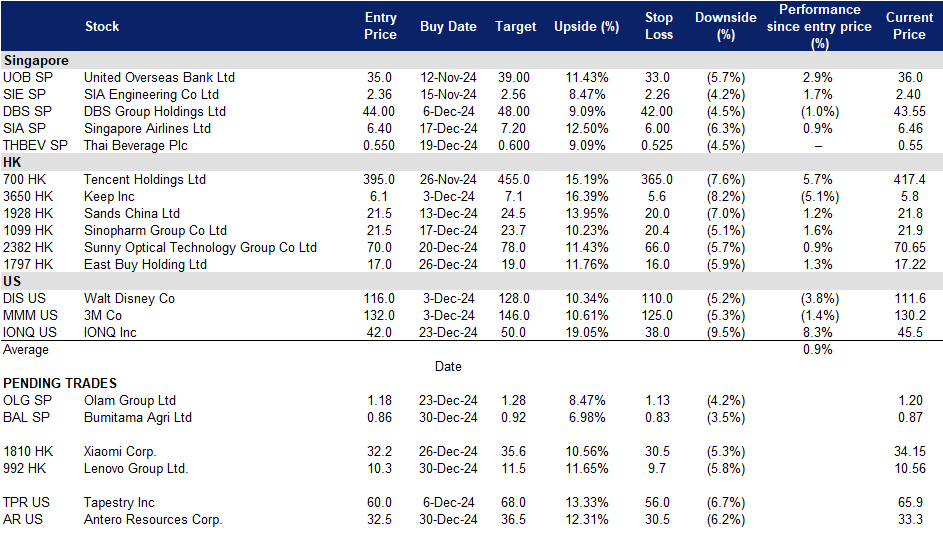Click 'Thai Beverage Plc' name
The height and width of the screenshot is (545, 943).
coord(136,146)
